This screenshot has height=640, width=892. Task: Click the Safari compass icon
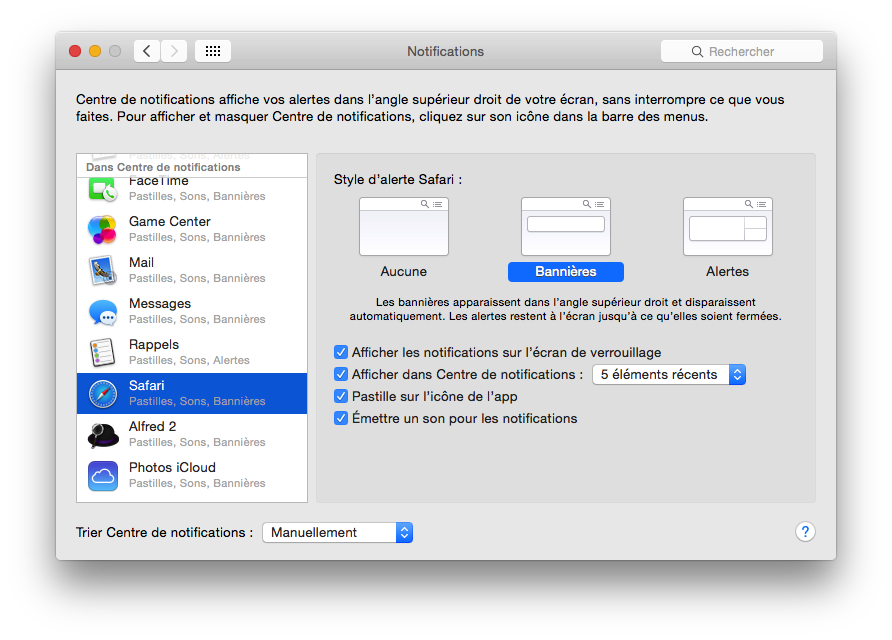coord(103,394)
